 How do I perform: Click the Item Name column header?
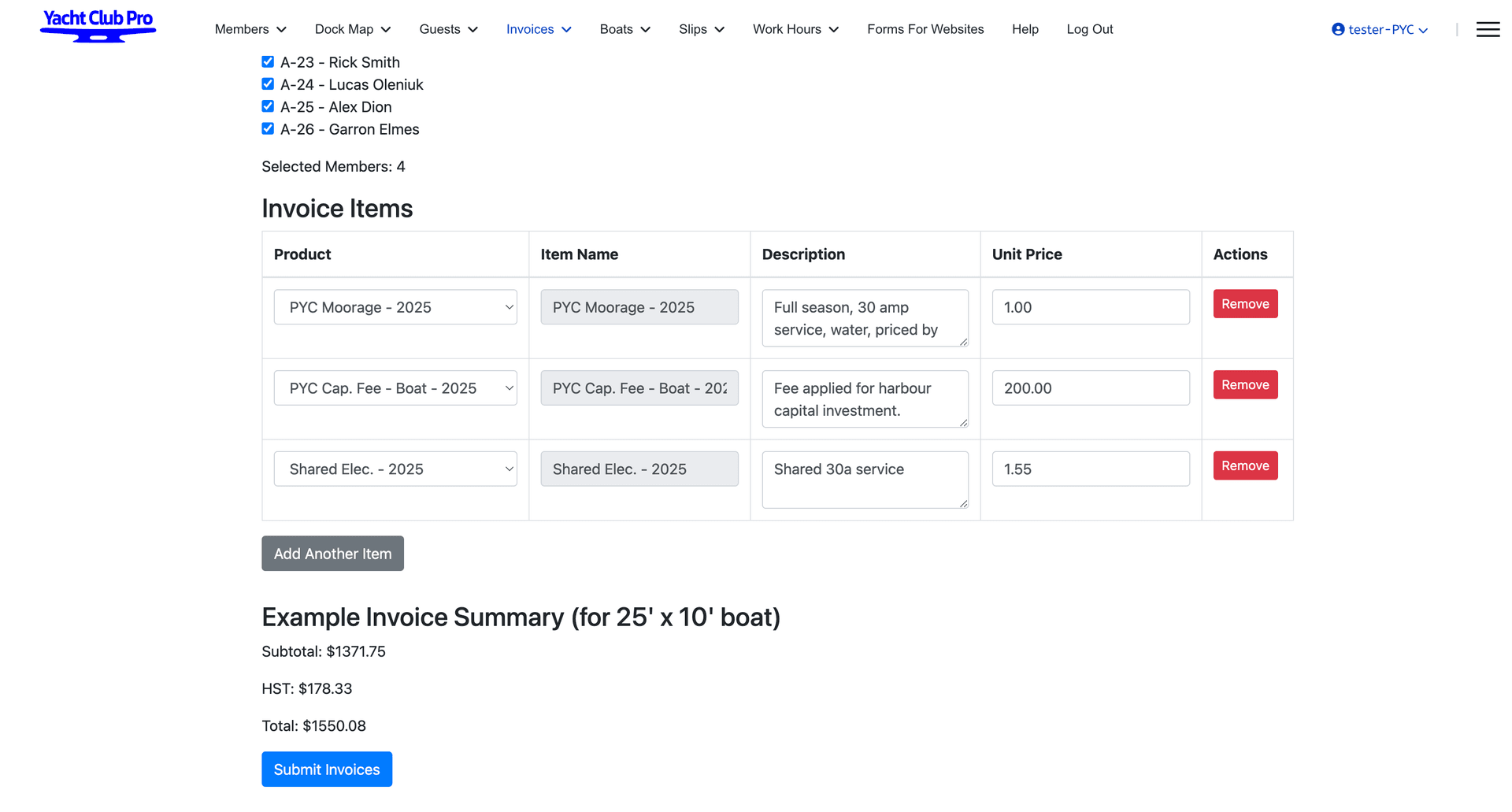point(580,254)
